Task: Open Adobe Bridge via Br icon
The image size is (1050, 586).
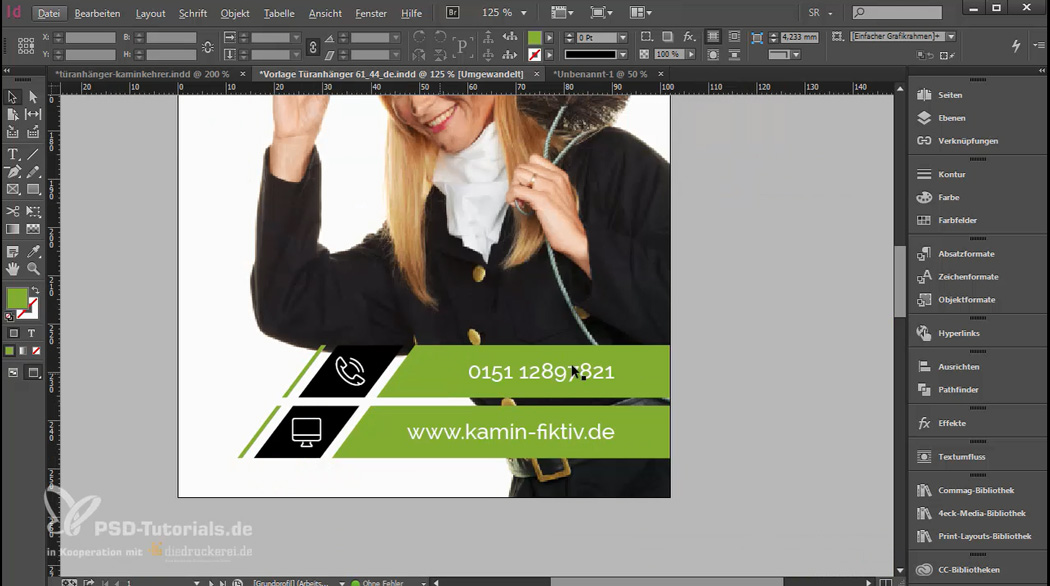Action: click(453, 13)
